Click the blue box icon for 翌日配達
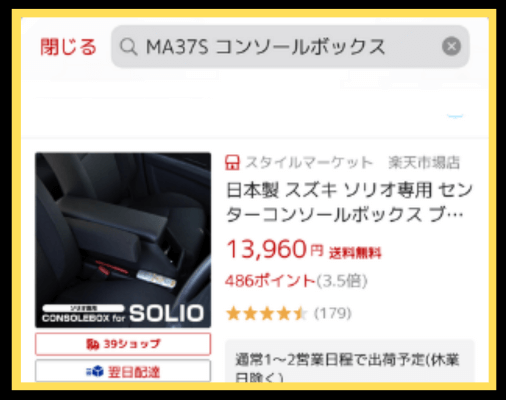The height and width of the screenshot is (400, 506). pyautogui.click(x=95, y=371)
